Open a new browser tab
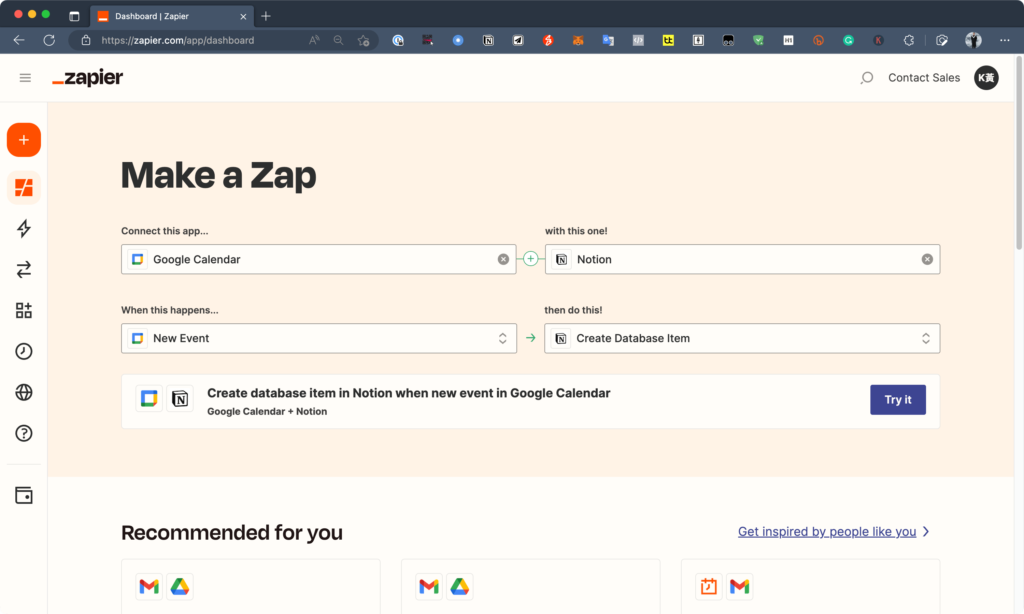This screenshot has height=614, width=1024. tap(266, 16)
